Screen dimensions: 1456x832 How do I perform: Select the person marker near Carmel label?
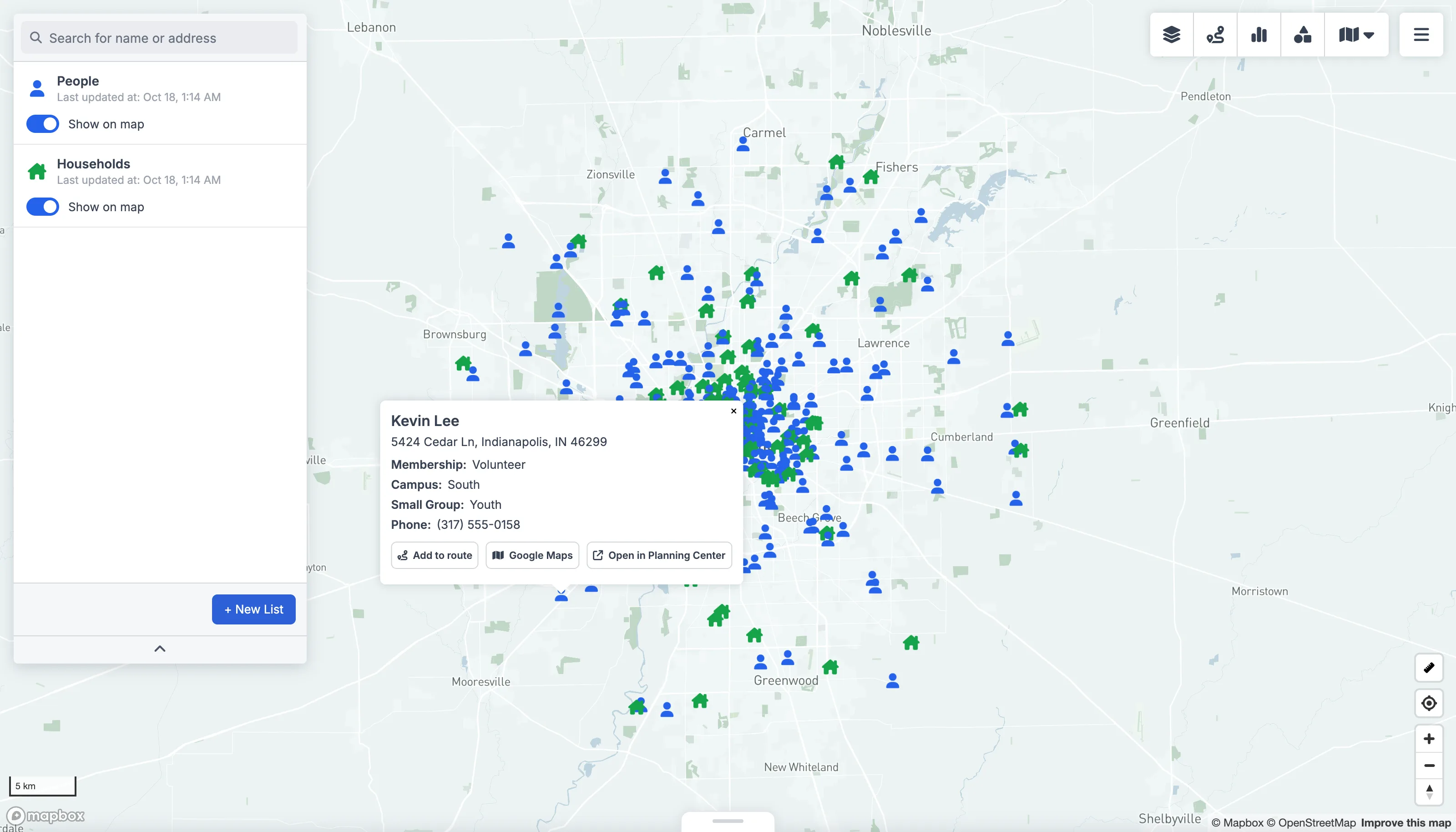(x=743, y=144)
